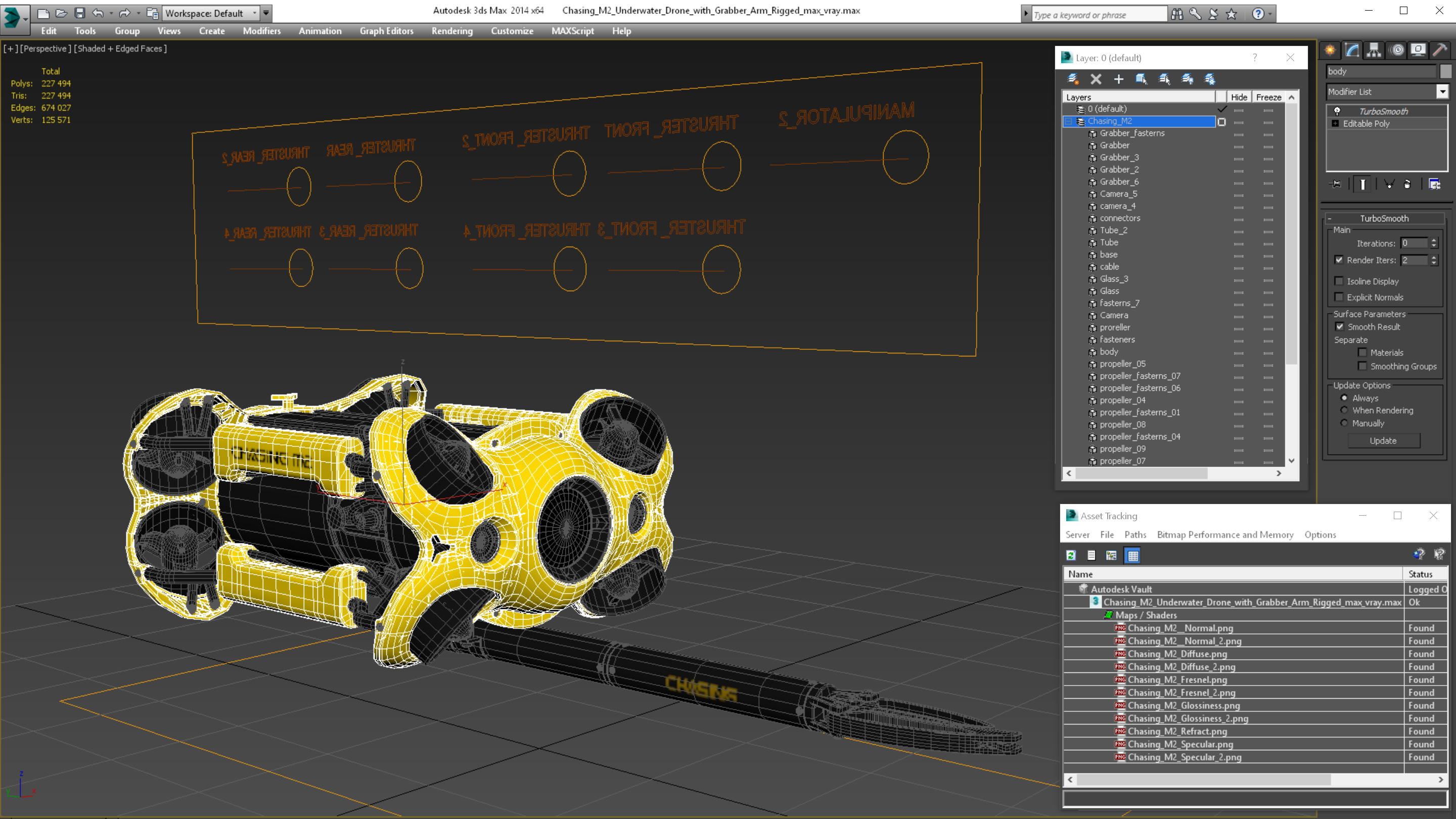The image size is (1456, 819).
Task: Click the Project Folder icon beside Redo
Action: tap(152, 13)
